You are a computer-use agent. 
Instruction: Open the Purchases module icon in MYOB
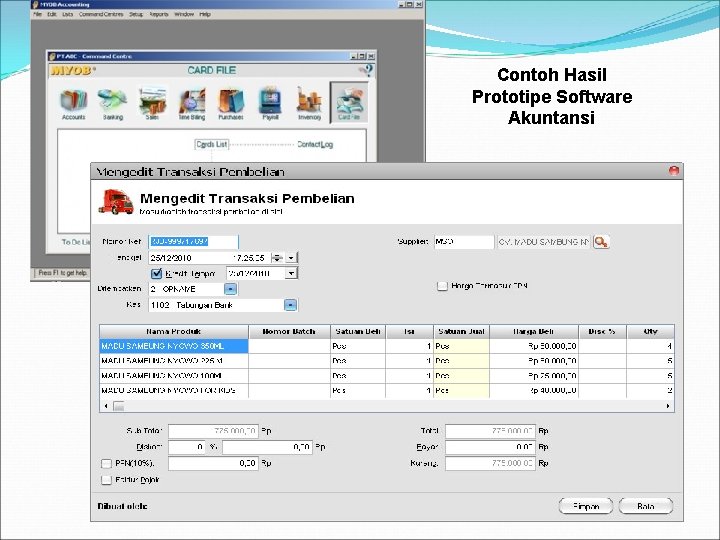coord(231,103)
